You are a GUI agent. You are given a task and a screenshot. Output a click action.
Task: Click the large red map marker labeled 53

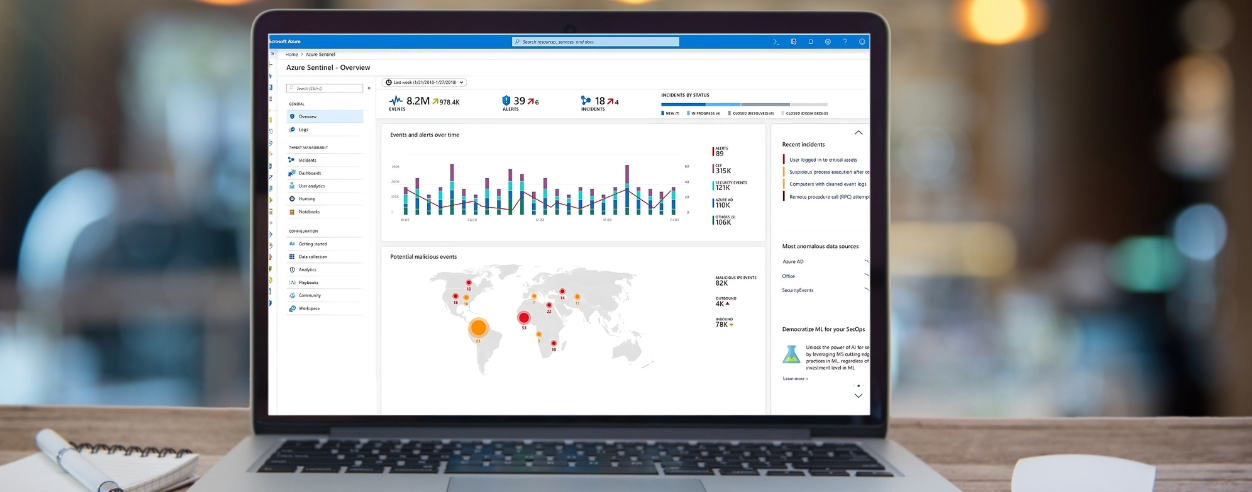tap(523, 318)
